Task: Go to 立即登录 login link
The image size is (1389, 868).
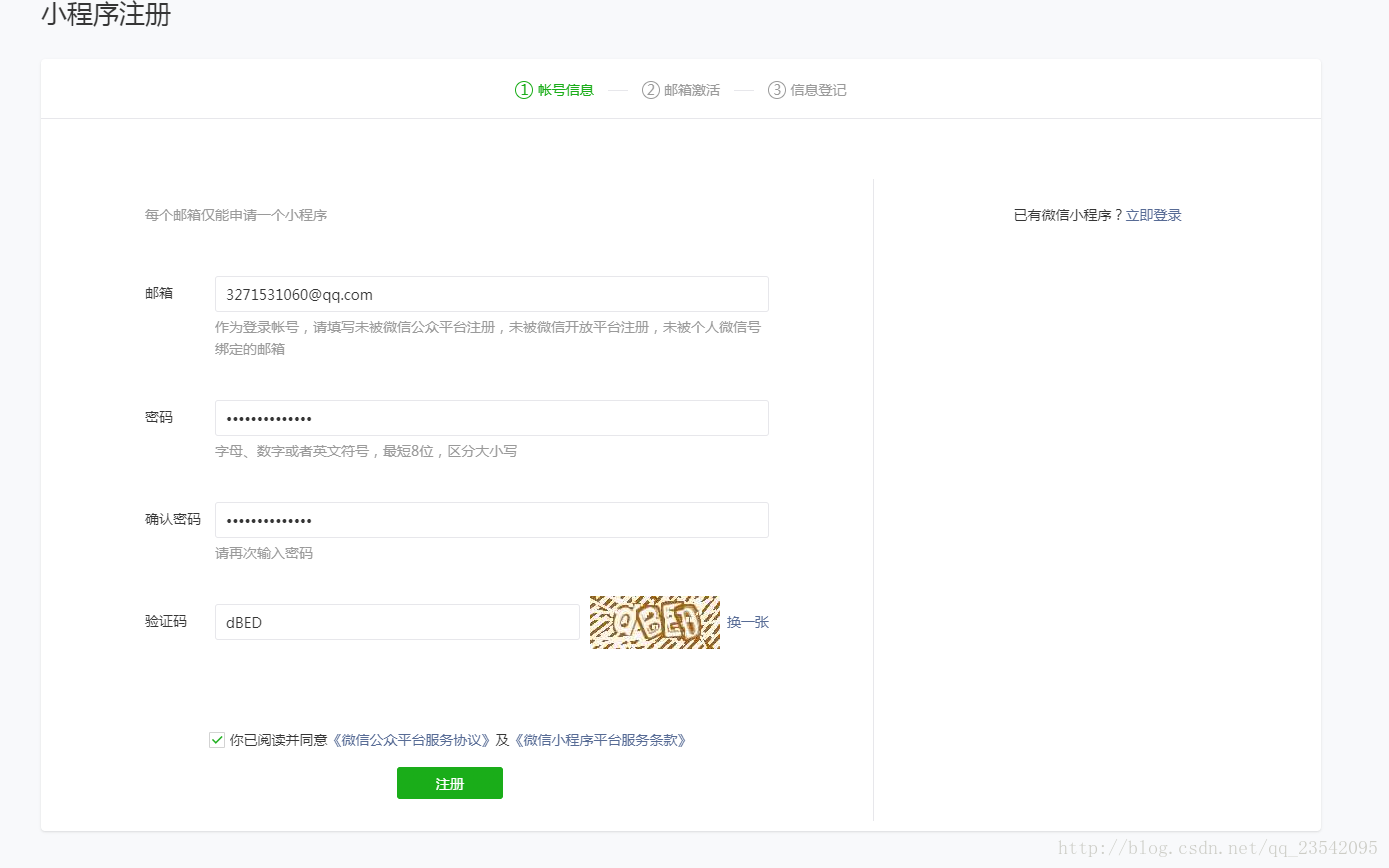Action: click(1154, 215)
